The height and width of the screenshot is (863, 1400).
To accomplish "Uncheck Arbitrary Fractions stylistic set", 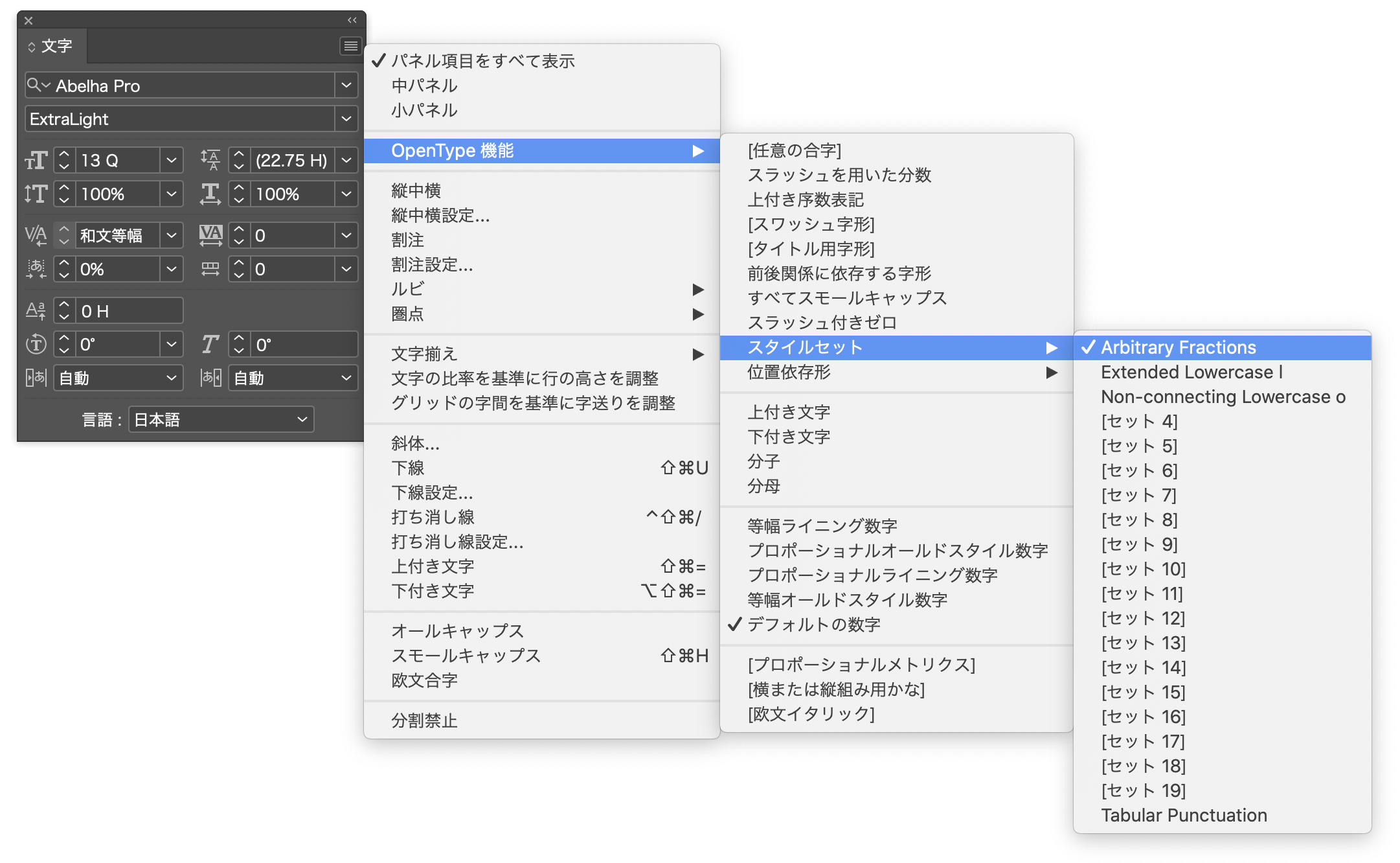I will coord(1178,348).
